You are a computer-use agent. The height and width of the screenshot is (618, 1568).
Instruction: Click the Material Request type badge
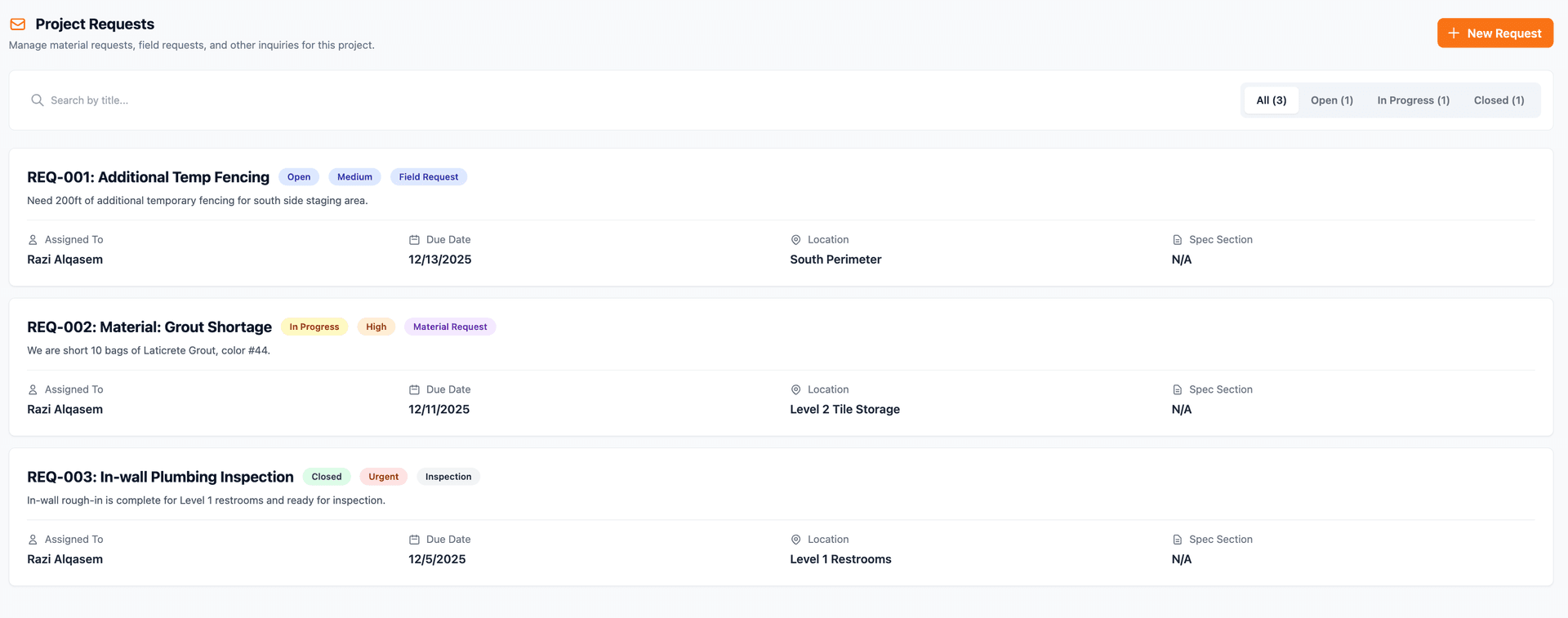449,327
